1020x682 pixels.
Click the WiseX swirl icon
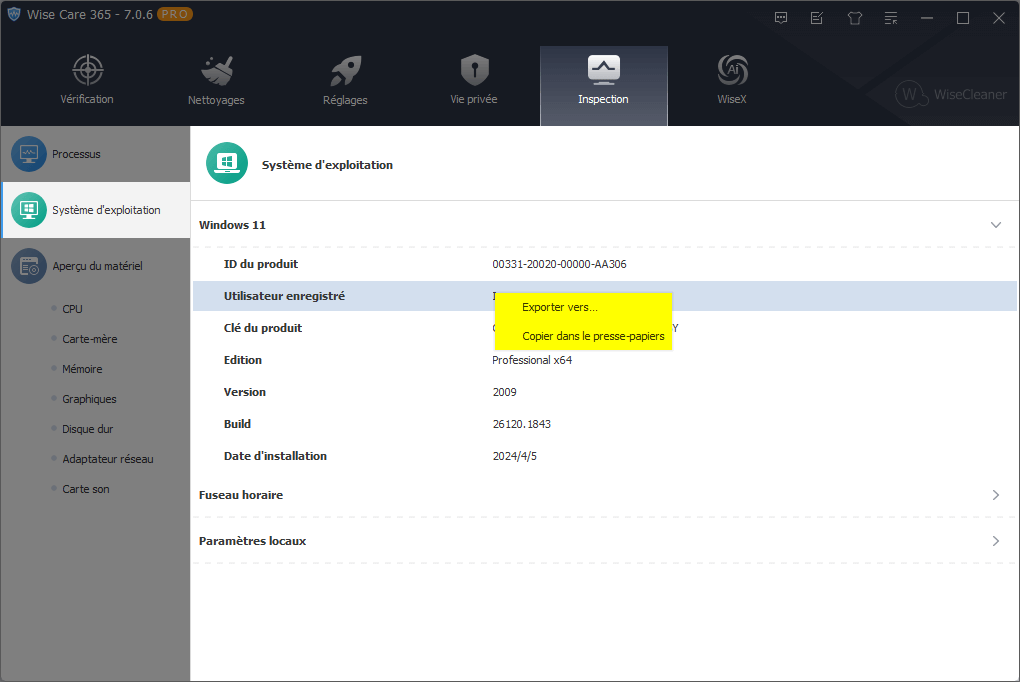click(732, 70)
